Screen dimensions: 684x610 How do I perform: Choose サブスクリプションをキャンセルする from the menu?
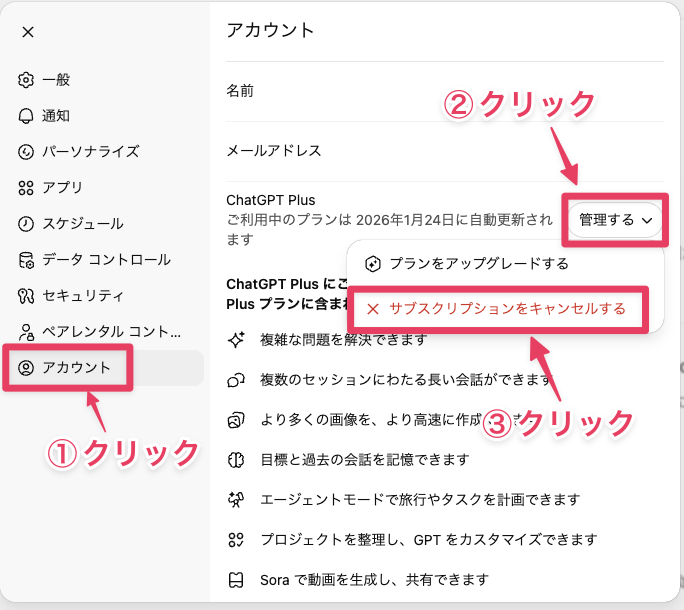[x=507, y=309]
